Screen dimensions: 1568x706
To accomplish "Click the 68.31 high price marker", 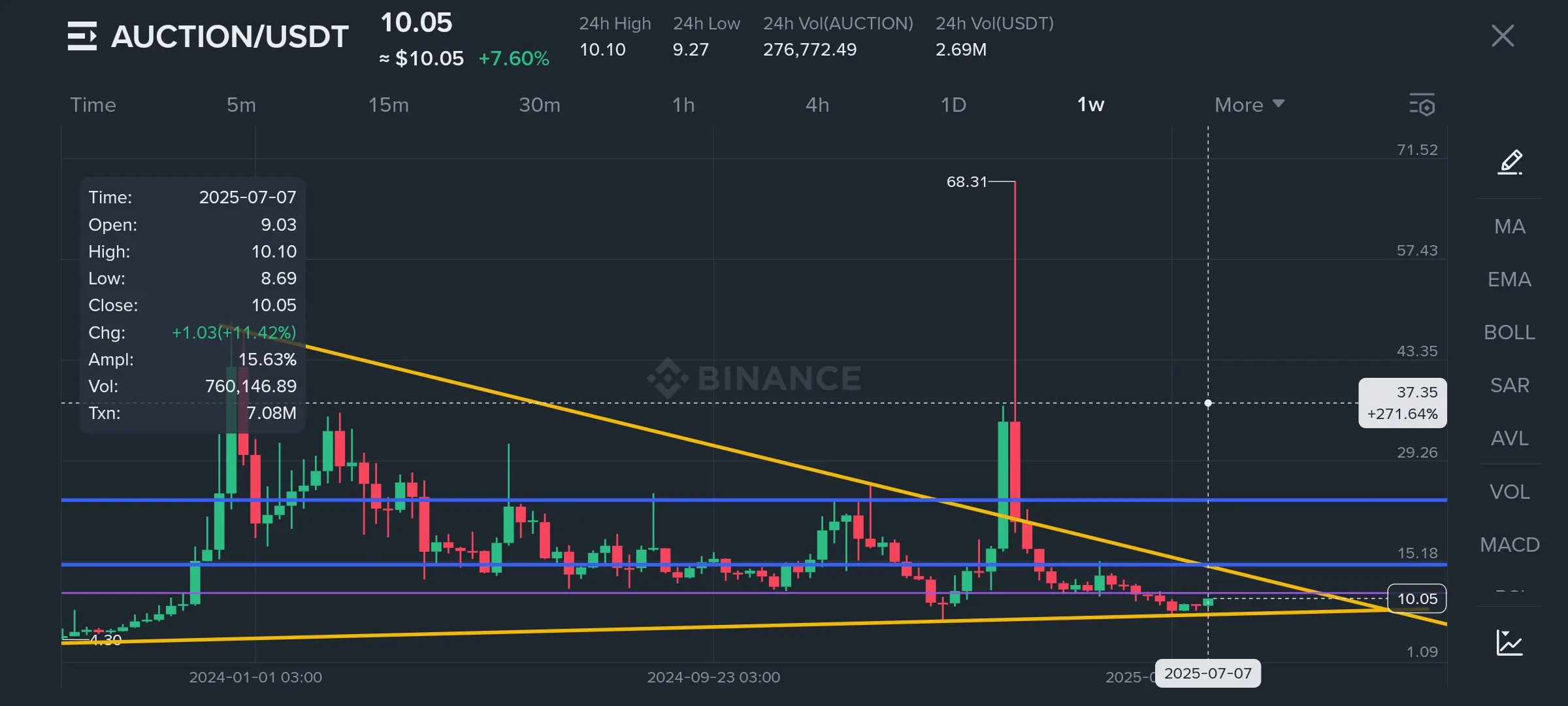I will pyautogui.click(x=967, y=182).
